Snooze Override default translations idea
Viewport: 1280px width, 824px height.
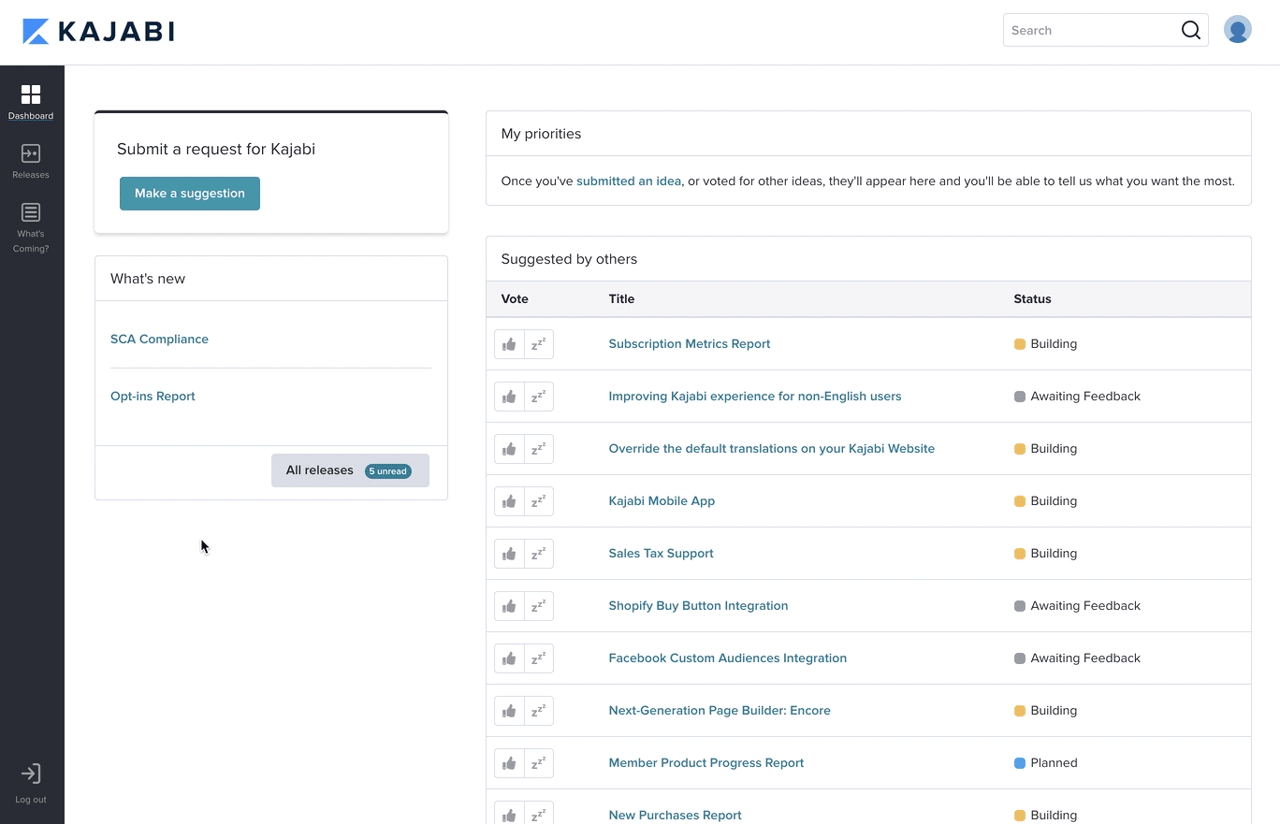[x=539, y=449]
